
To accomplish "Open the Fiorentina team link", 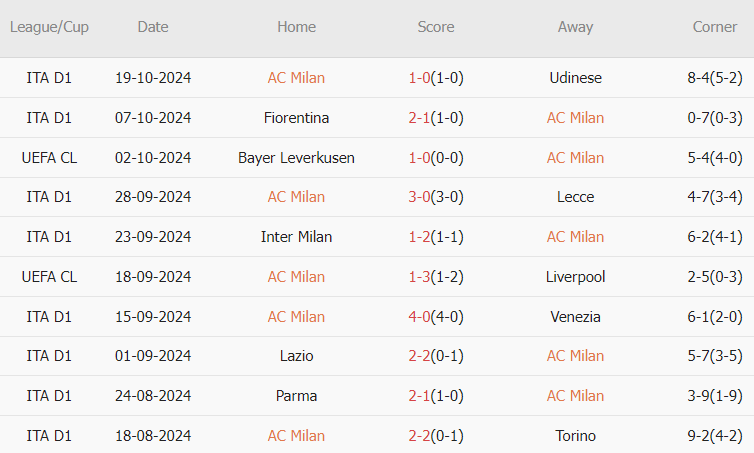I will tap(296, 118).
